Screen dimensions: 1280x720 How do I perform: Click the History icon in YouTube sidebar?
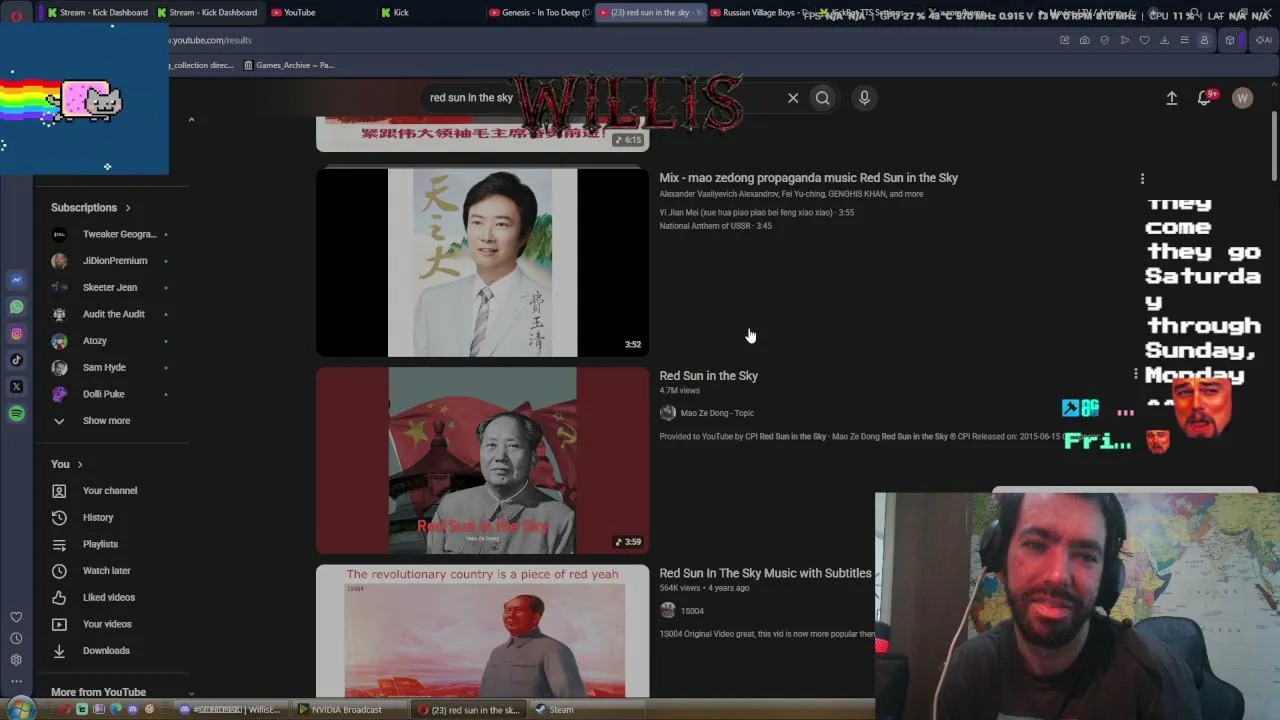point(59,517)
